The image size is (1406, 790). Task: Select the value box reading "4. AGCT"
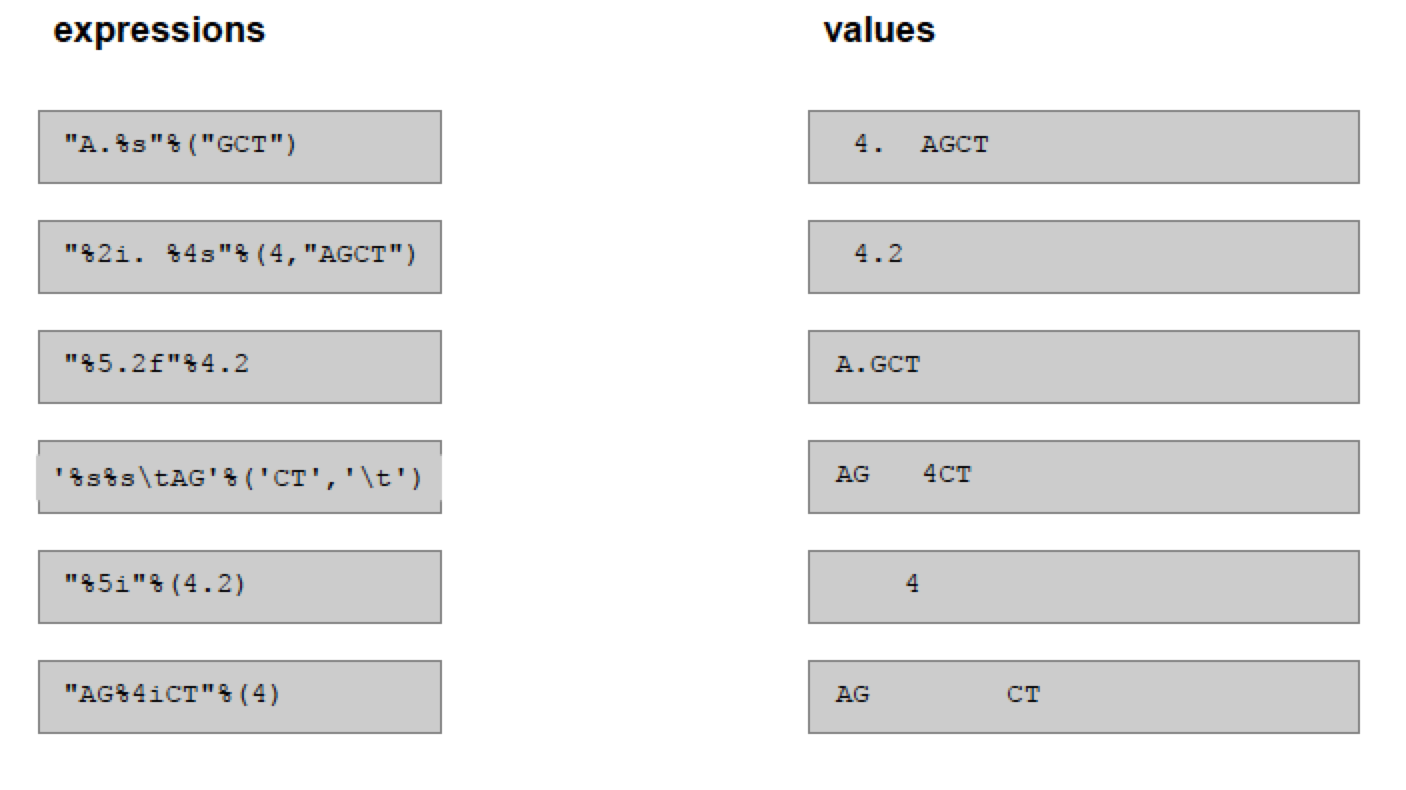[x=1083, y=147]
